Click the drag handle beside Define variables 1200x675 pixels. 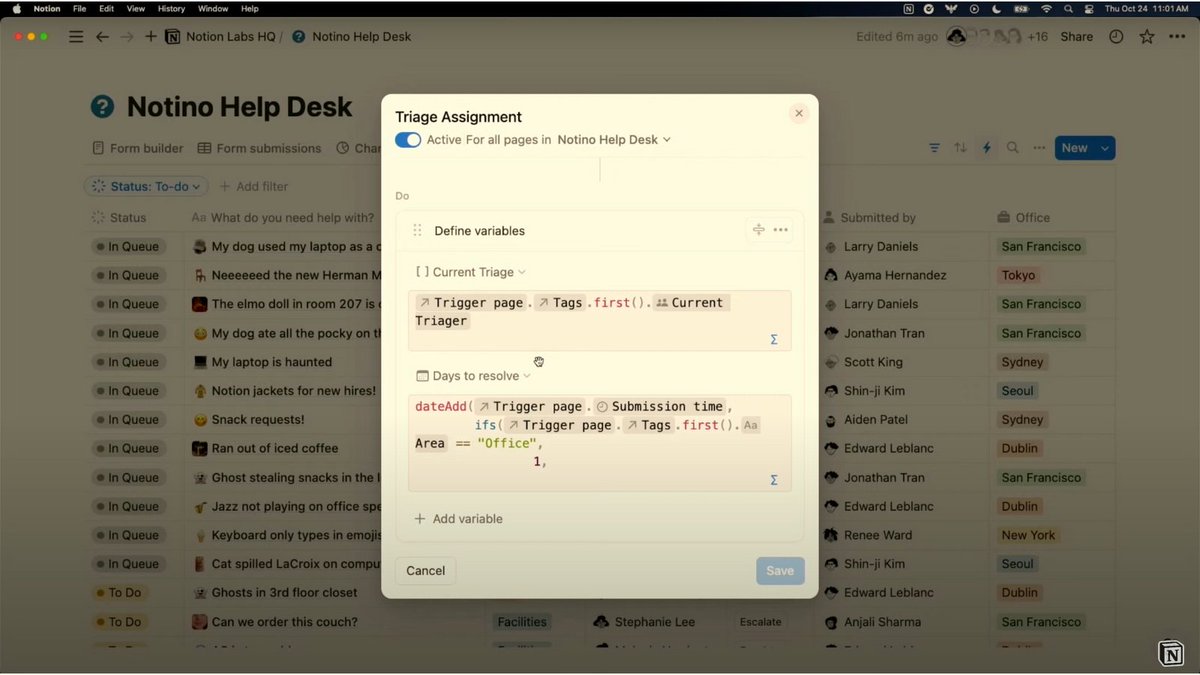point(417,230)
